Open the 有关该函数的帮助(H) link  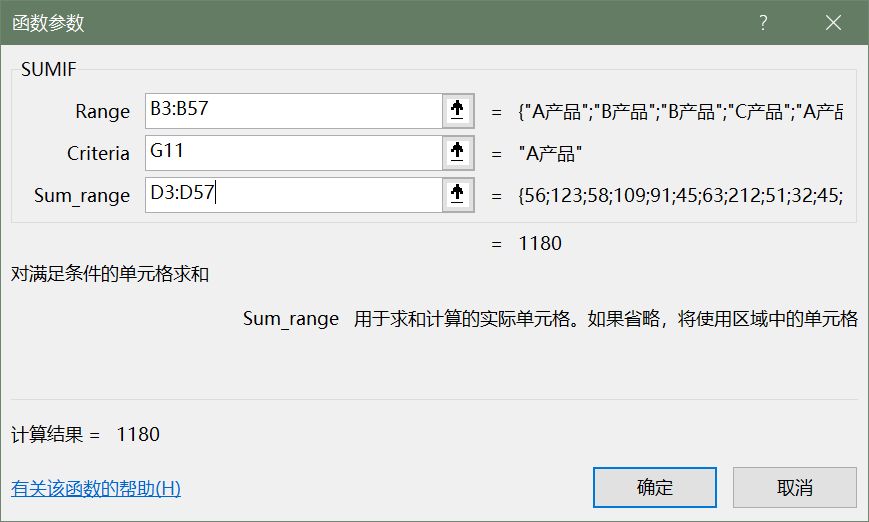pos(96,489)
